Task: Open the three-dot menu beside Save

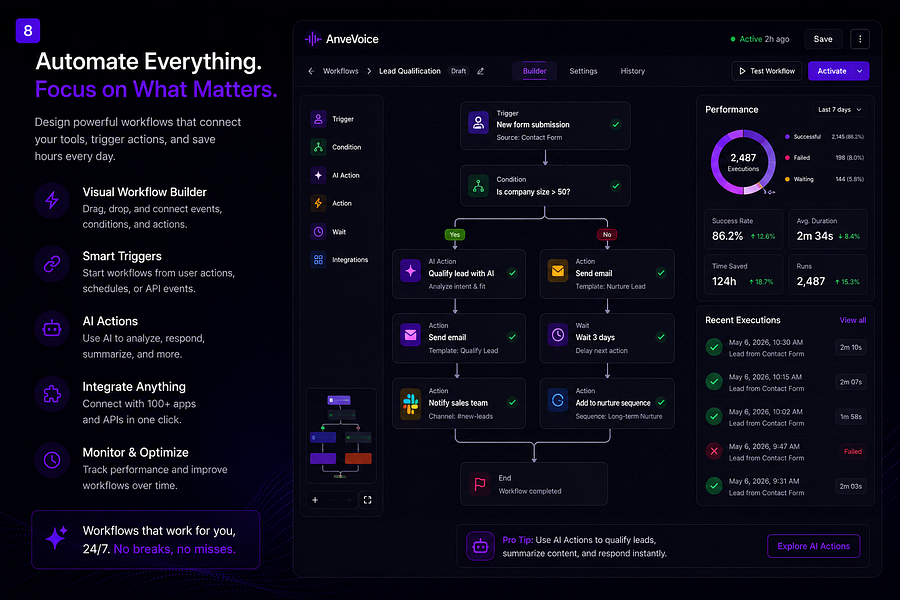Action: click(x=859, y=39)
